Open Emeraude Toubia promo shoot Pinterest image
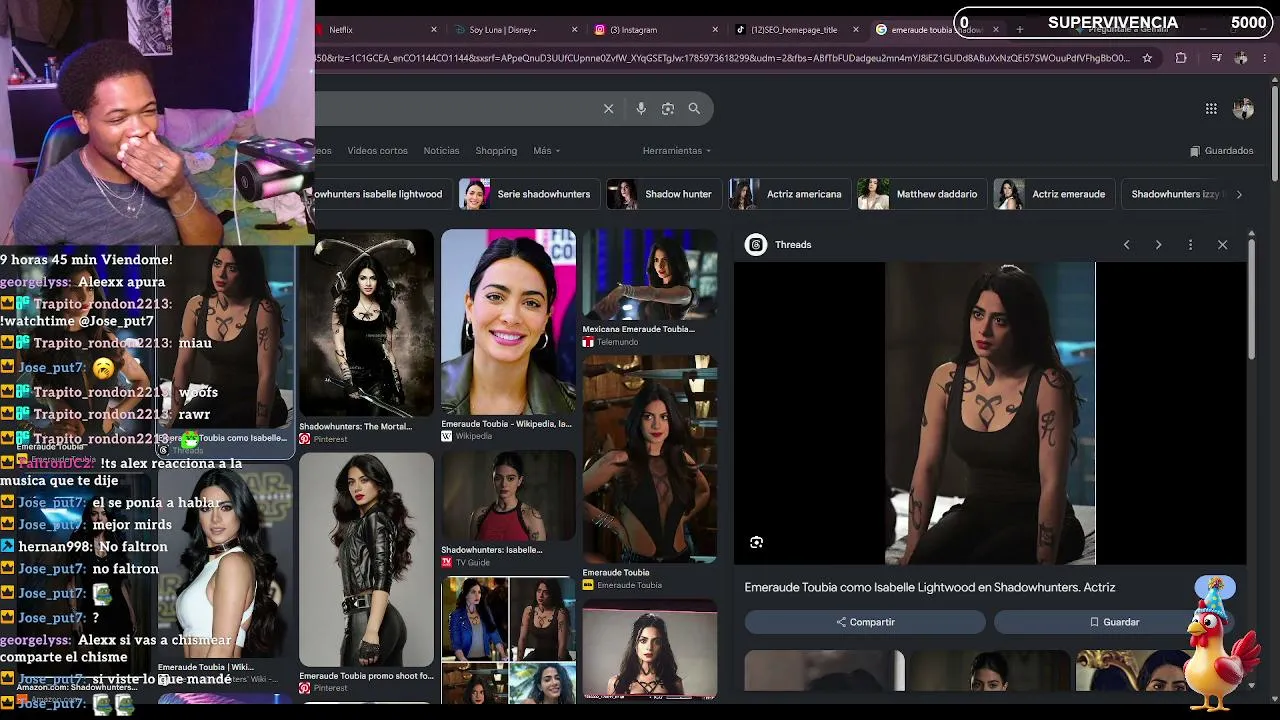Screen dimensions: 1280x720 (366, 559)
